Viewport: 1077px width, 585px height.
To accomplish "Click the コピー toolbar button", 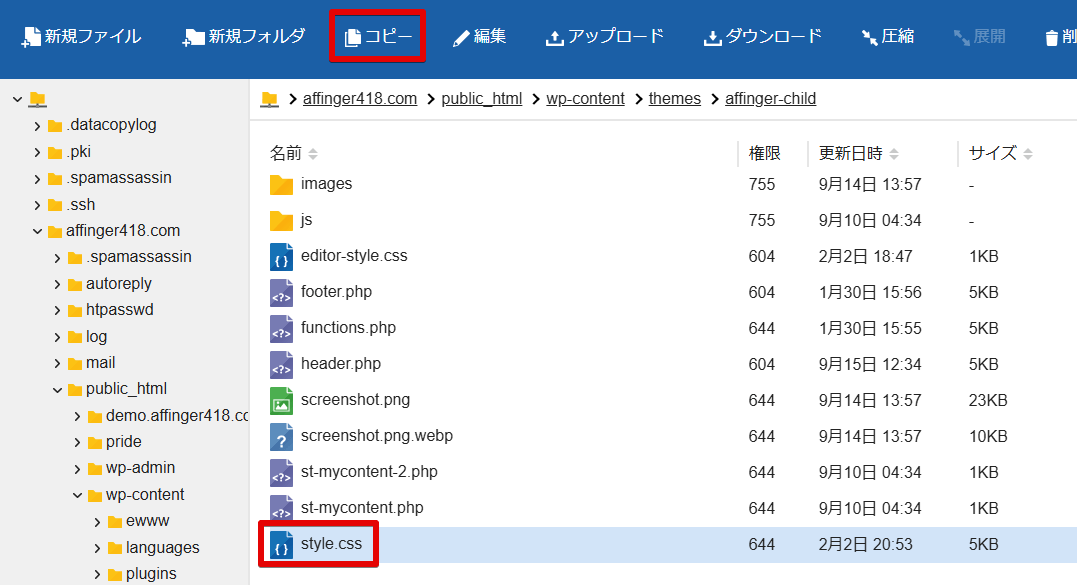I will click(378, 36).
